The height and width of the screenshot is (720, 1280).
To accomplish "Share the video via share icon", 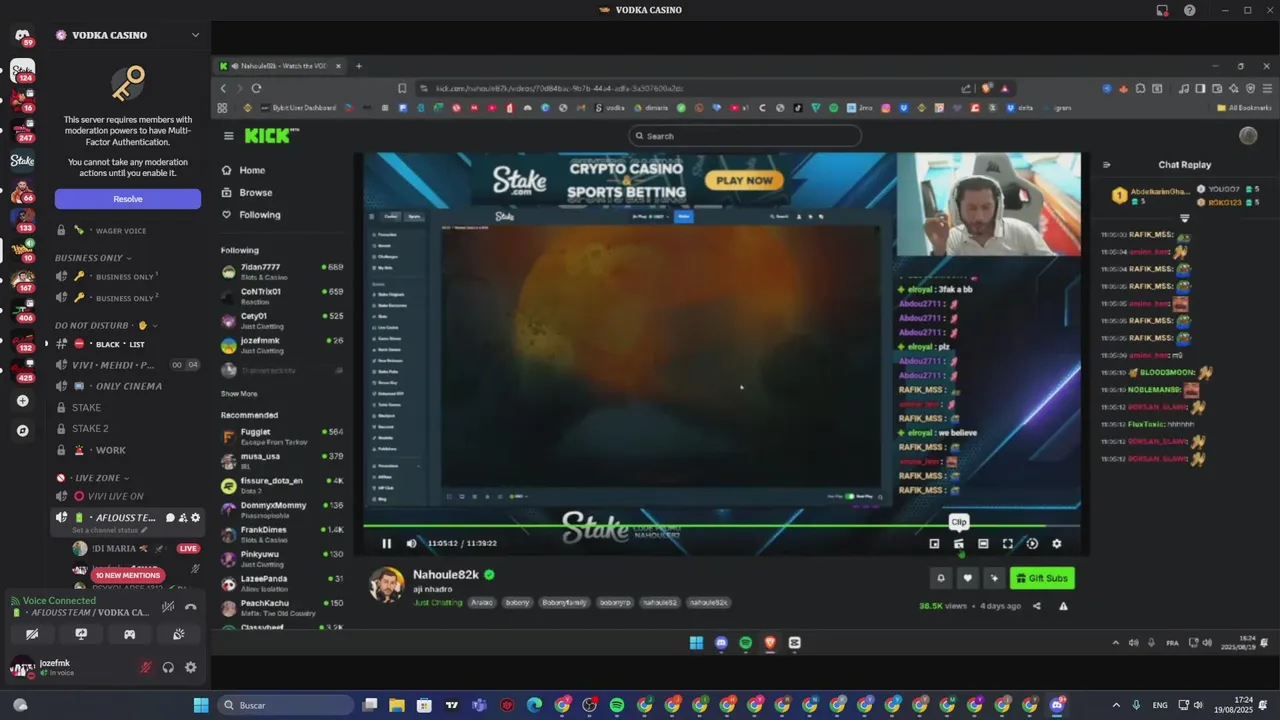I will (x=1037, y=606).
